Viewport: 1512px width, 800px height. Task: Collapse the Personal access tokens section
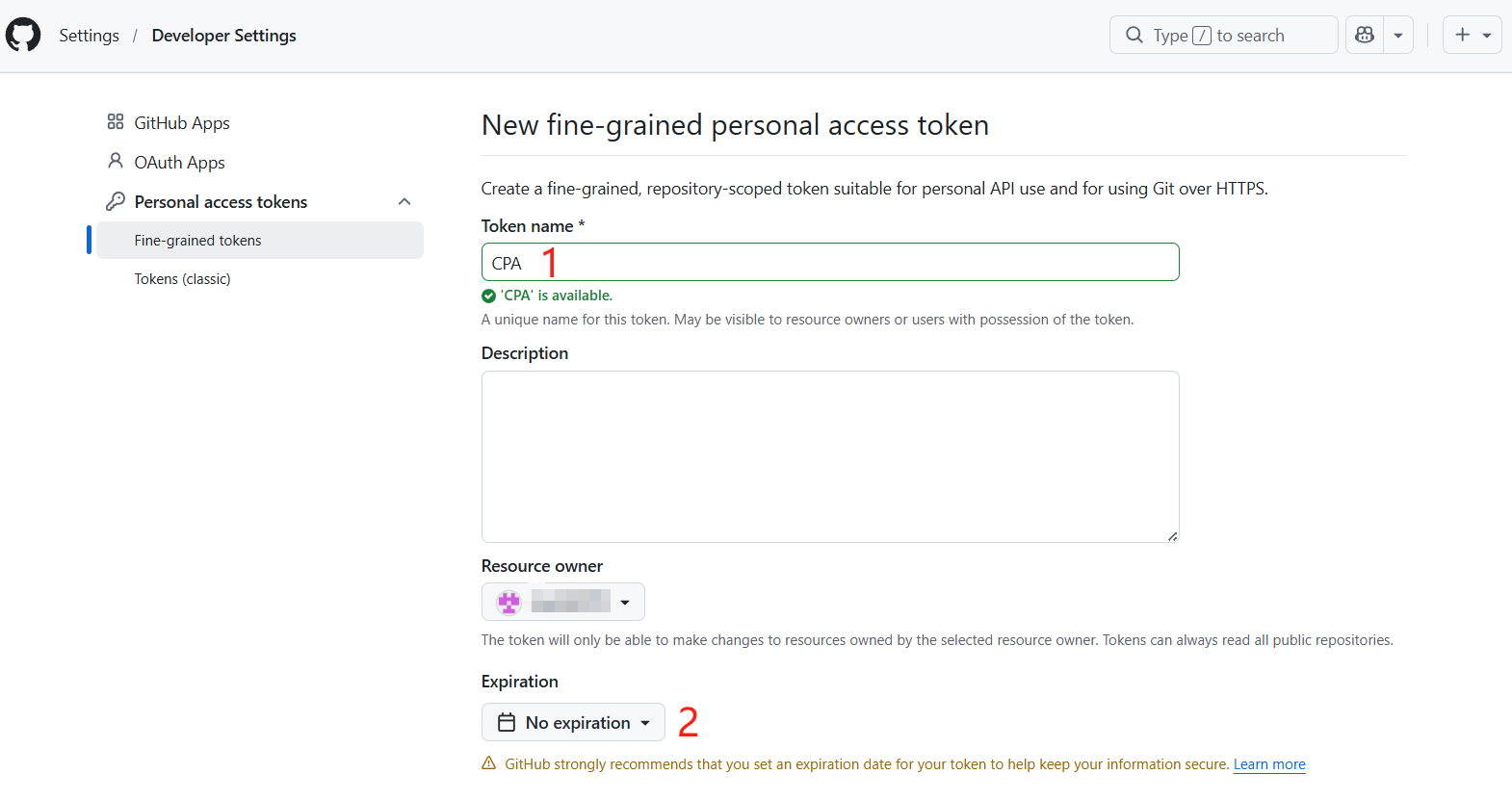tap(404, 201)
